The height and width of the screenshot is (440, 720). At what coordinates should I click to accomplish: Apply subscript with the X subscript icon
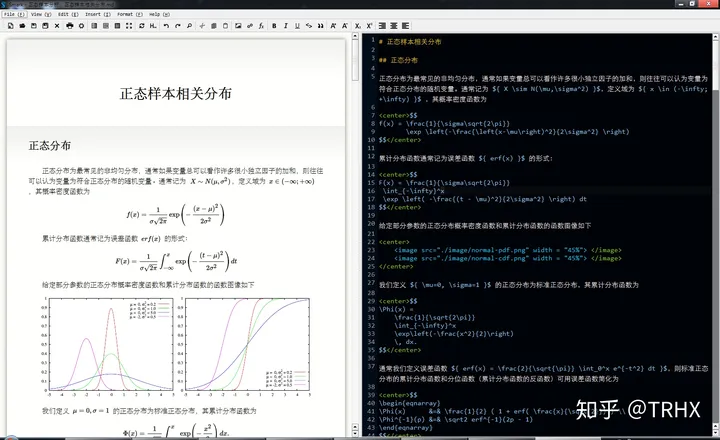coord(358,26)
